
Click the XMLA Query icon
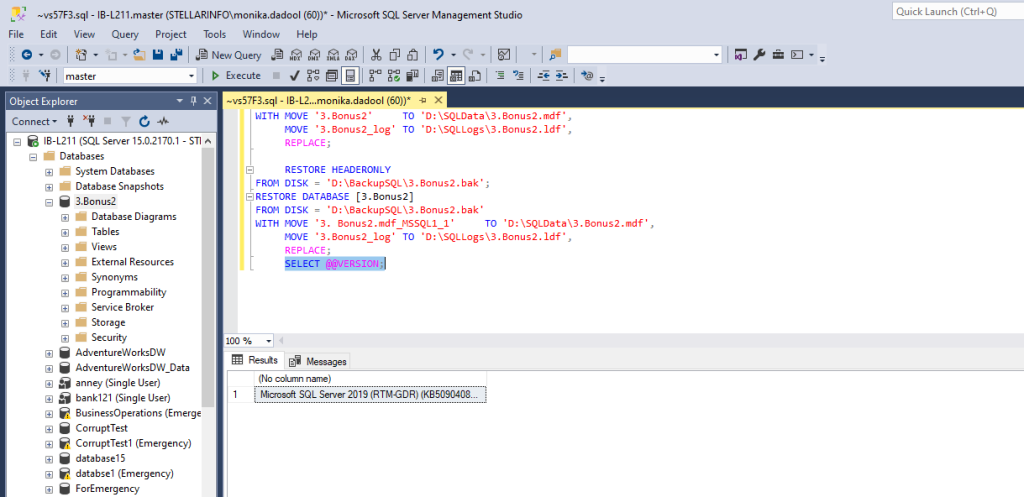click(x=332, y=56)
